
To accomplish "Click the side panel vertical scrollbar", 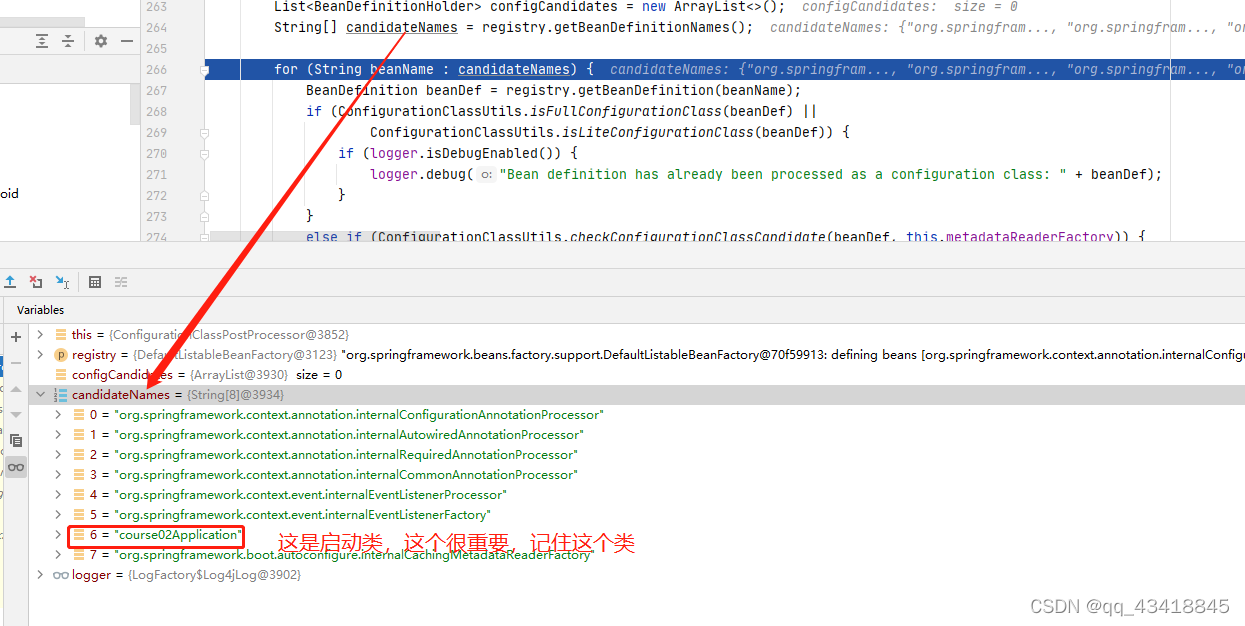I will [x=135, y=104].
